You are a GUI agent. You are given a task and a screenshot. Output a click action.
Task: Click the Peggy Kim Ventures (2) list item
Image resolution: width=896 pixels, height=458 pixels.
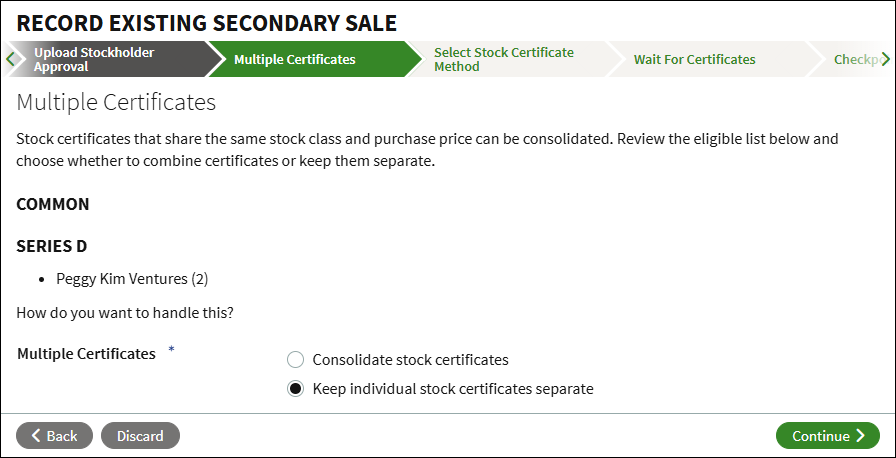132,279
